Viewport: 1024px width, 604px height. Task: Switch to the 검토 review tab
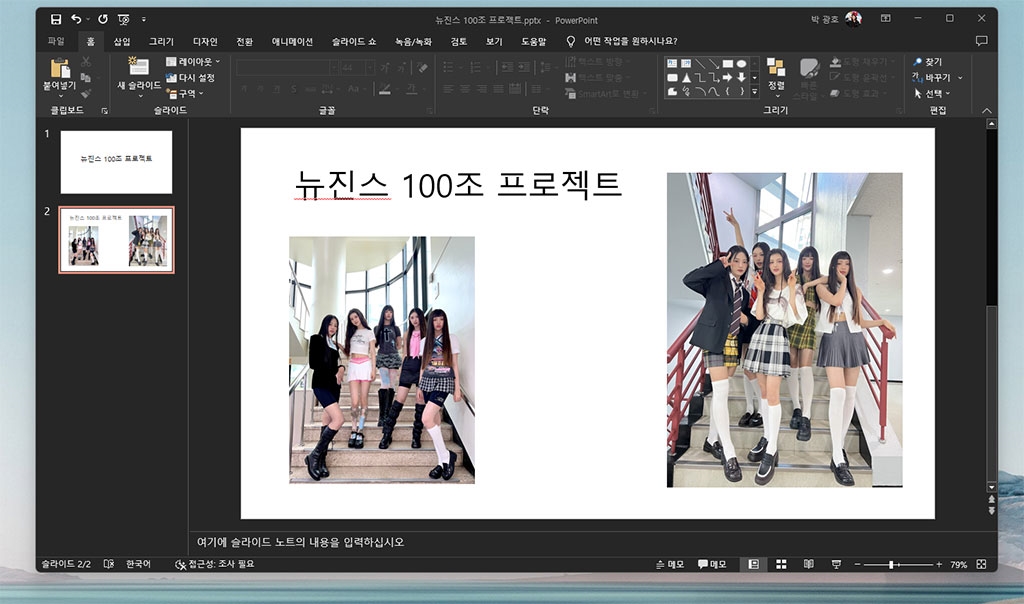(458, 41)
